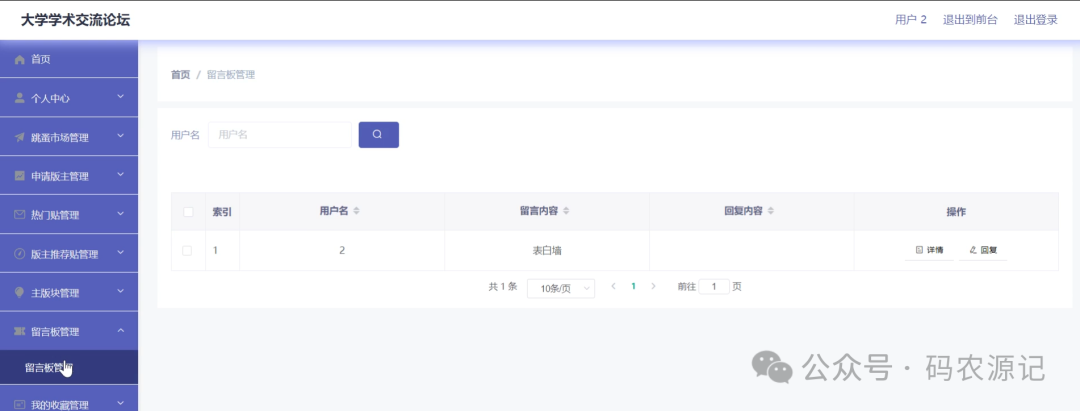This screenshot has height=411, width=1080.
Task: Click 退出到前台 link in header
Action: 970,20
